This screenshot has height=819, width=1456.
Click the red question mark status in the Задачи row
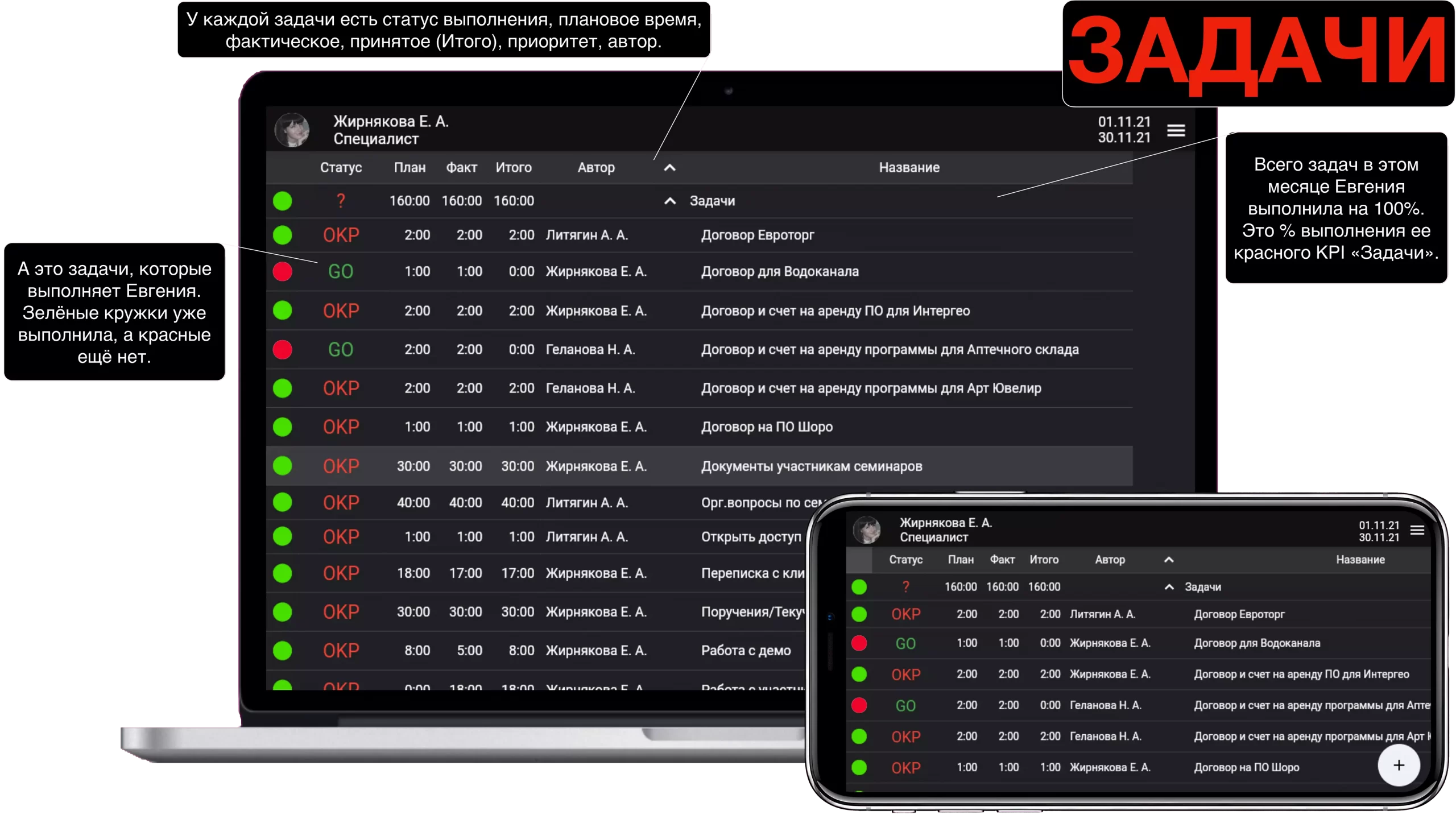341,201
